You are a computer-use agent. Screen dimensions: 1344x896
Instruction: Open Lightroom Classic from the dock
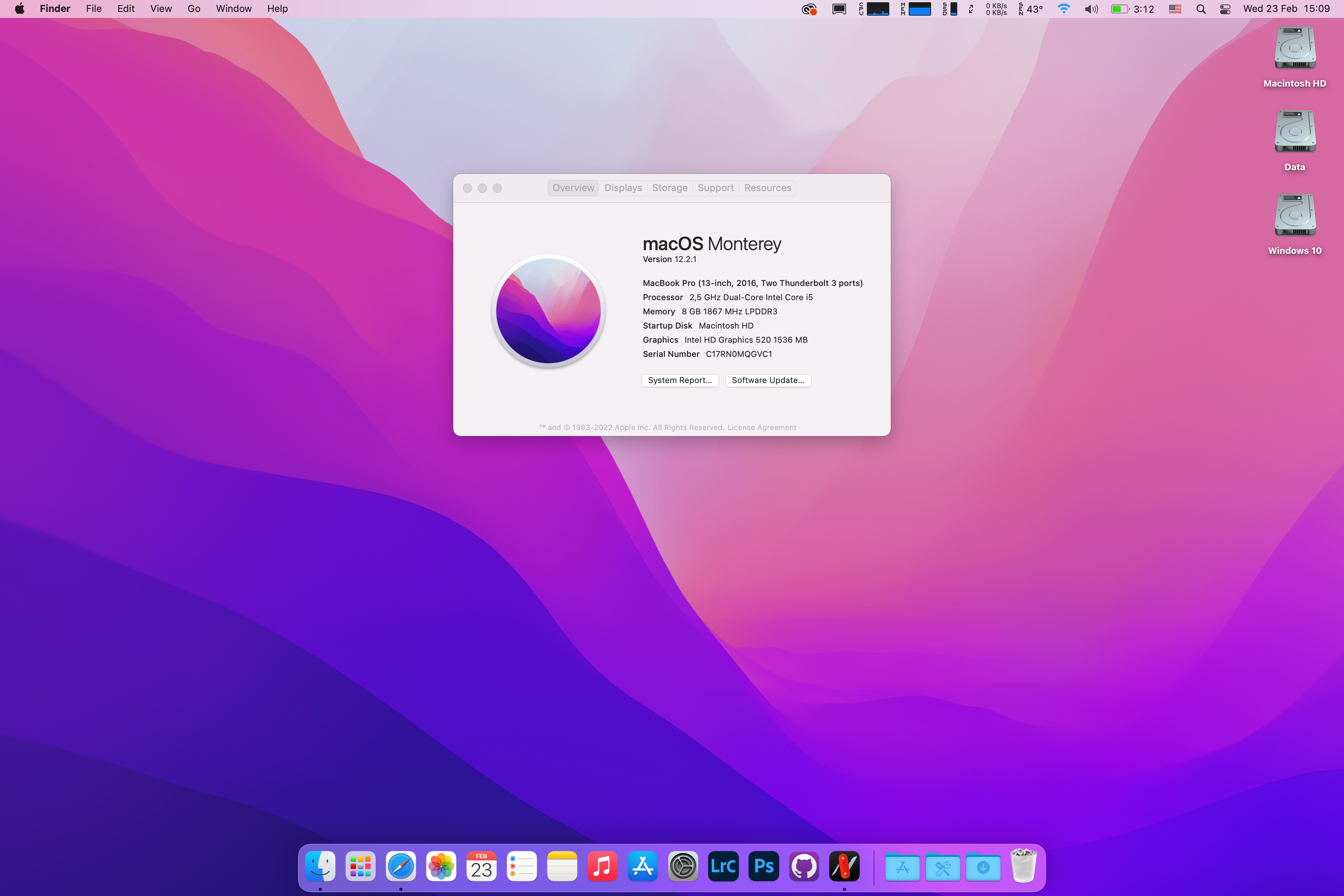(x=723, y=866)
